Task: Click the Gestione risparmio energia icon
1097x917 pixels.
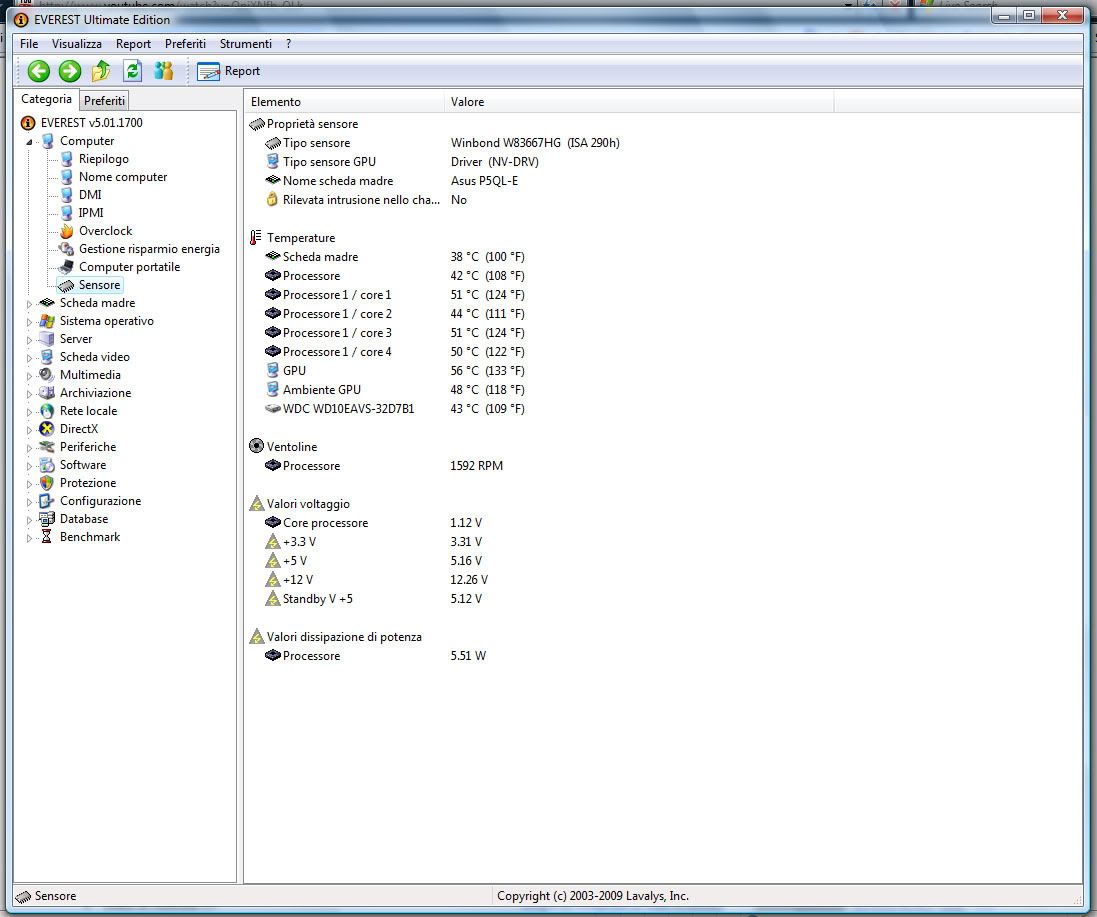Action: point(66,249)
